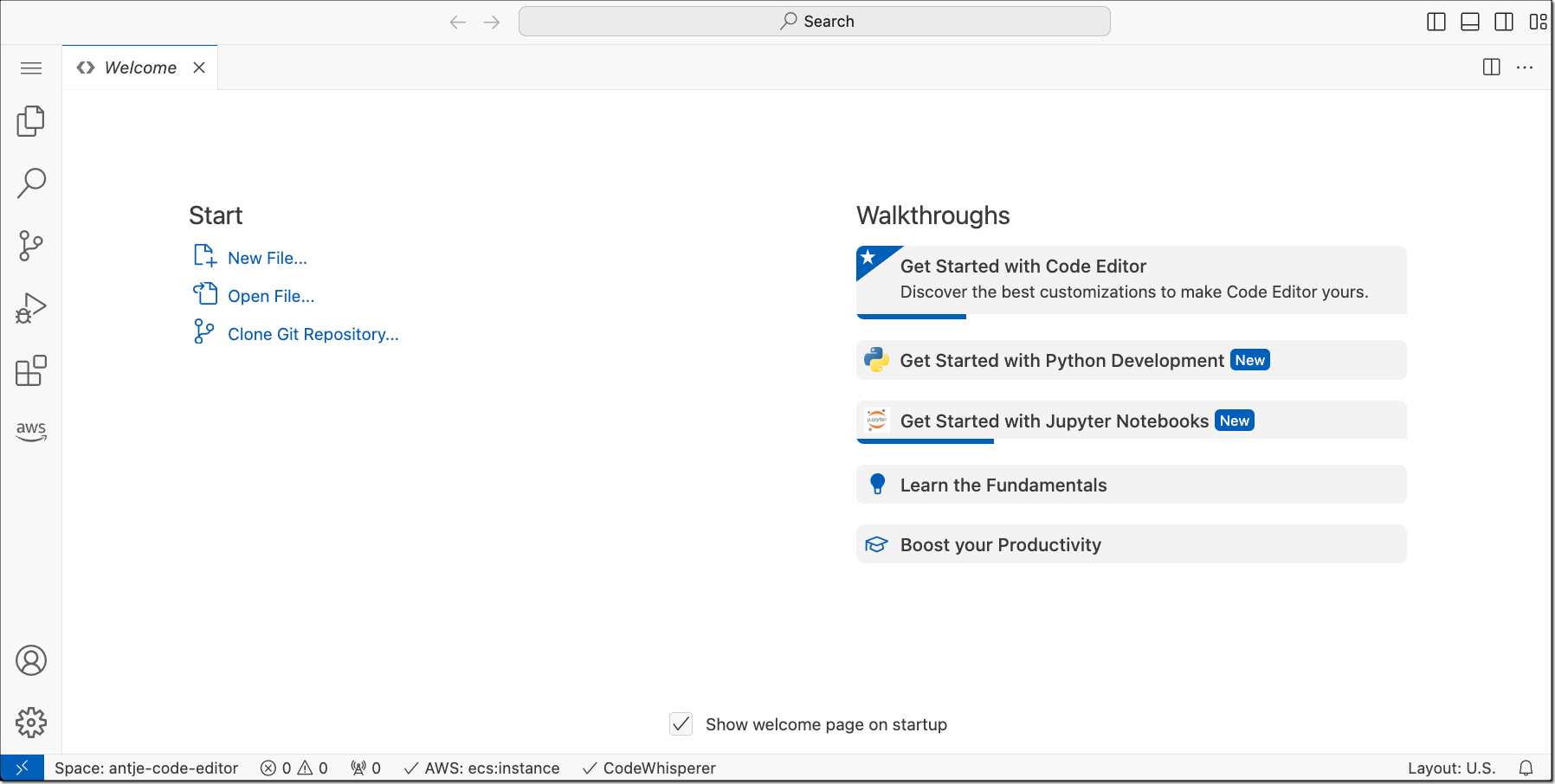
Task: Select the AWS sidebar icon
Action: point(31,431)
